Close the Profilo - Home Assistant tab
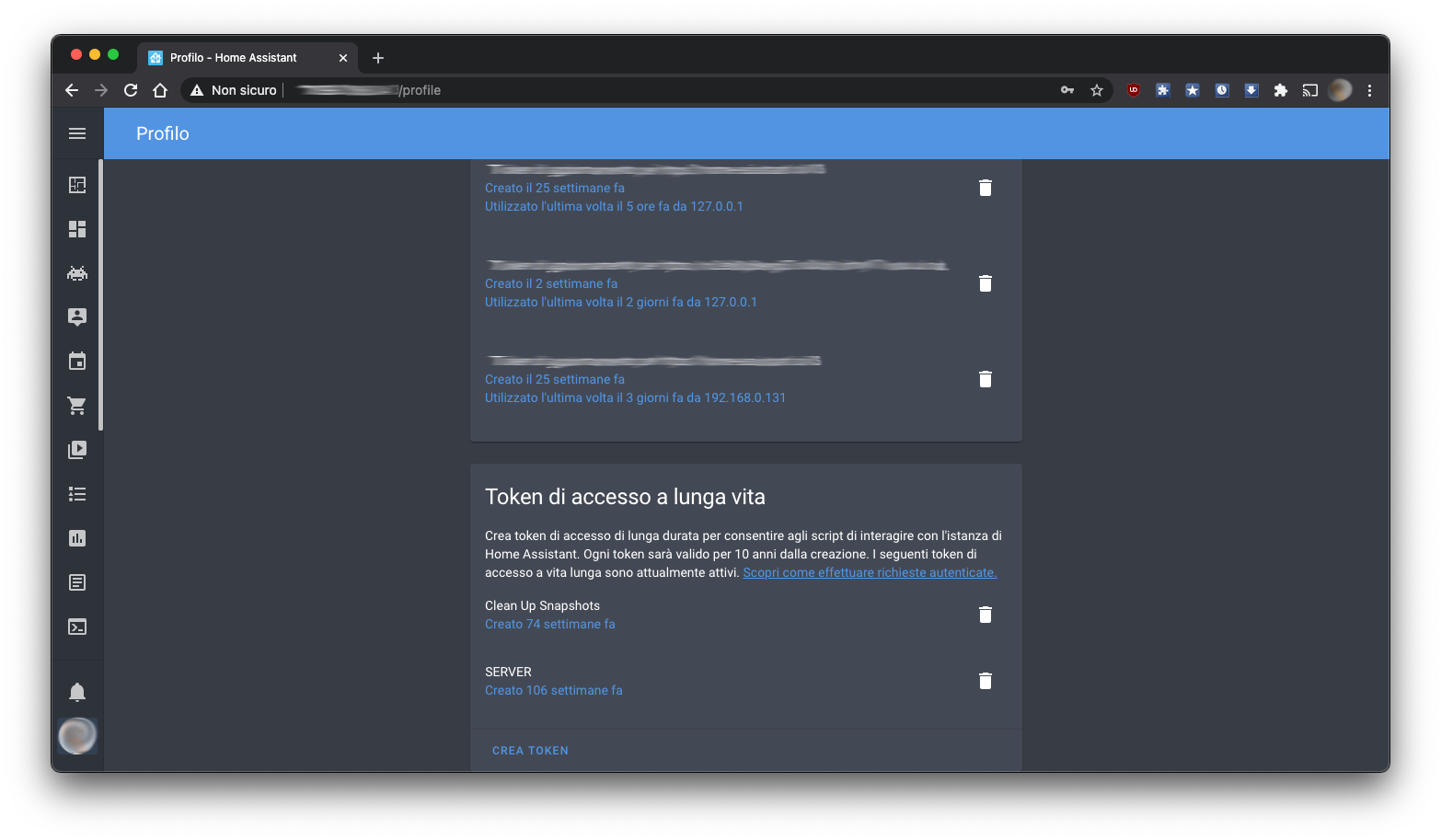This screenshot has height=840, width=1441. [x=343, y=57]
